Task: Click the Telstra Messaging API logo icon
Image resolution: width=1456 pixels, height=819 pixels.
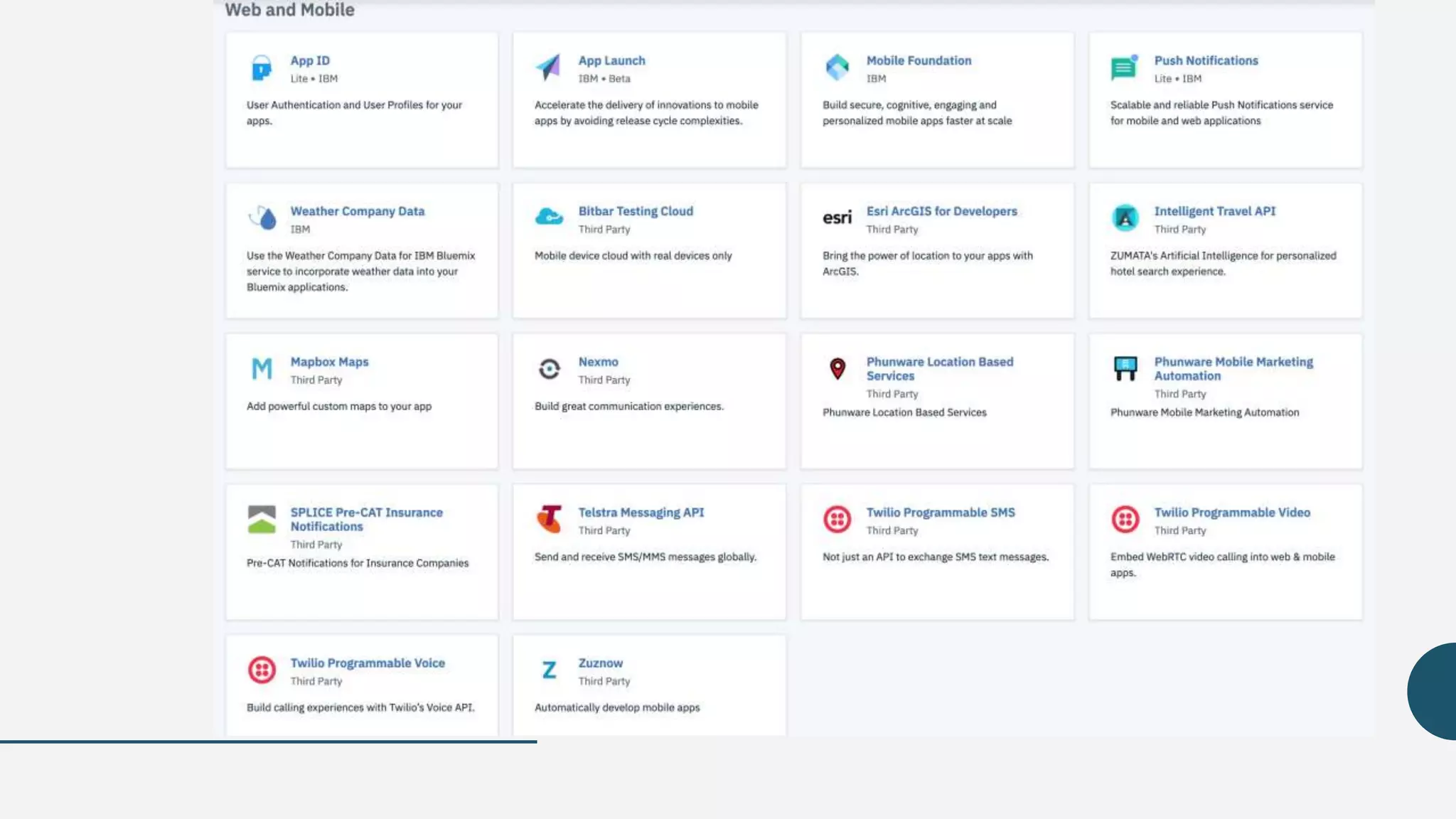Action: (549, 519)
